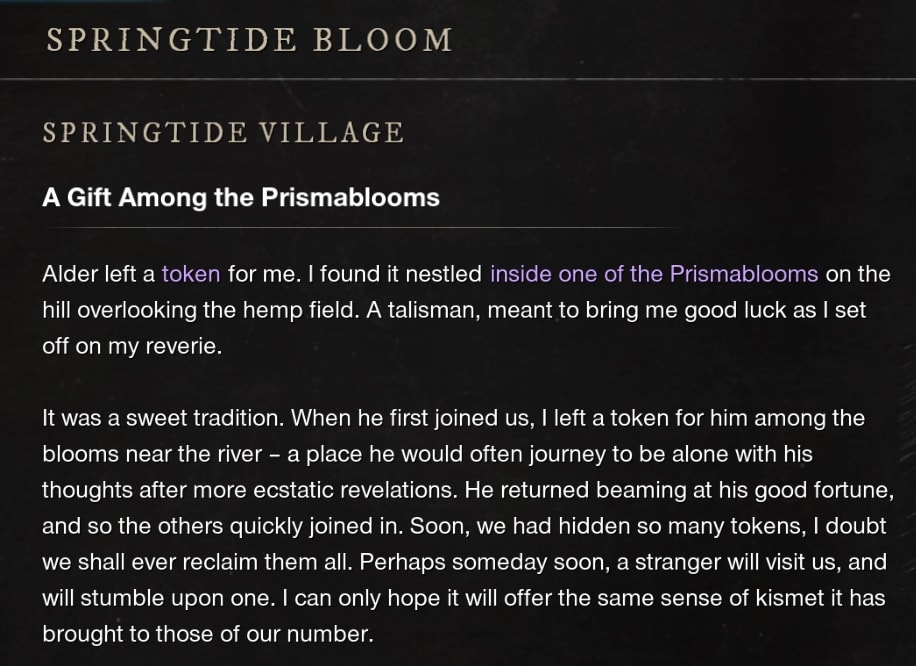Select the word "reverie" ending the first paragraph
The width and height of the screenshot is (916, 666).
182,346
